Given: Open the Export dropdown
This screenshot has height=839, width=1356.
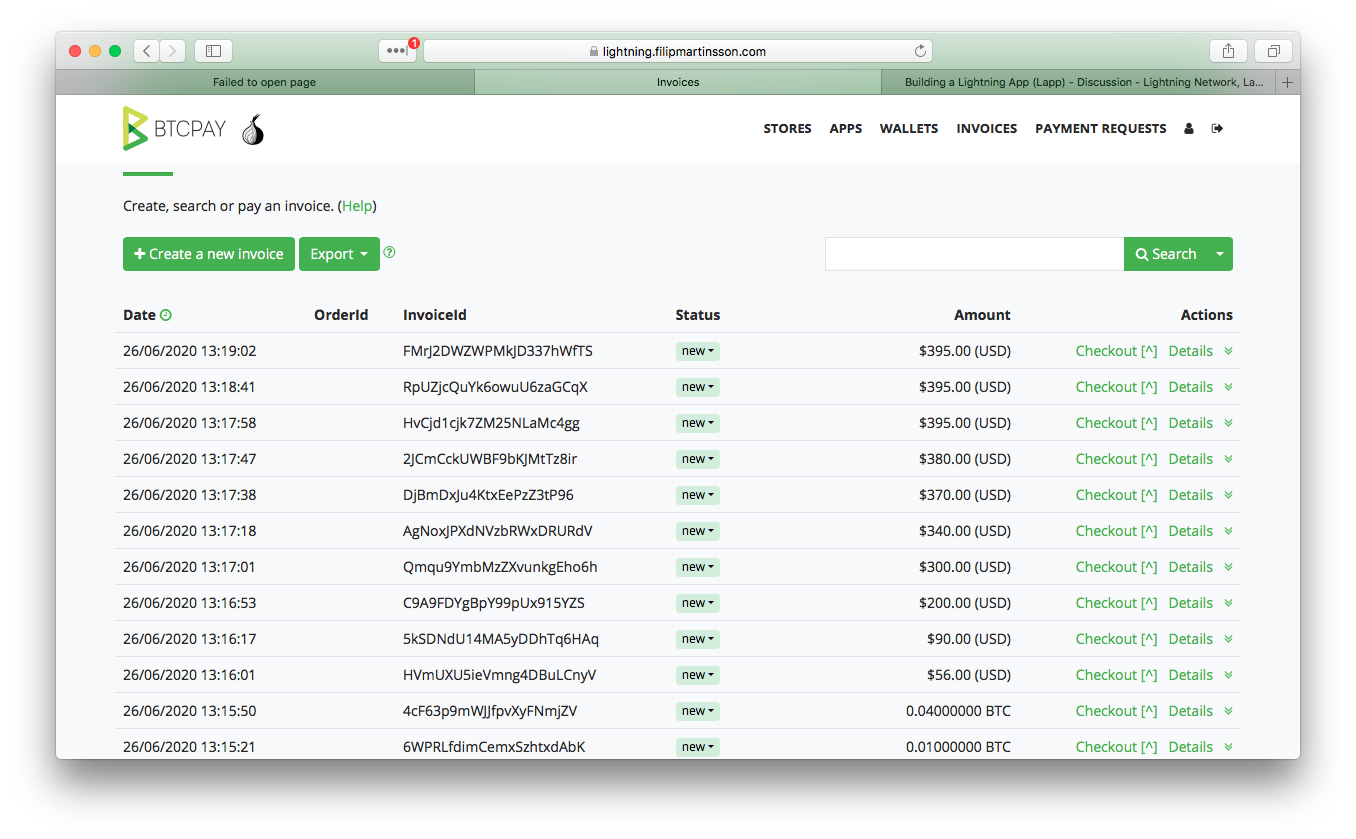Looking at the screenshot, I should click(339, 254).
